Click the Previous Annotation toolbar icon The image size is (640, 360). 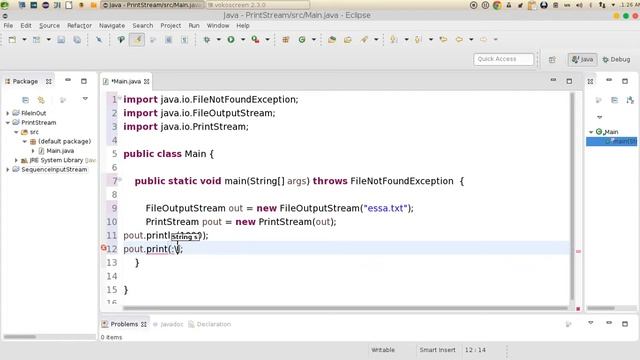(418, 40)
